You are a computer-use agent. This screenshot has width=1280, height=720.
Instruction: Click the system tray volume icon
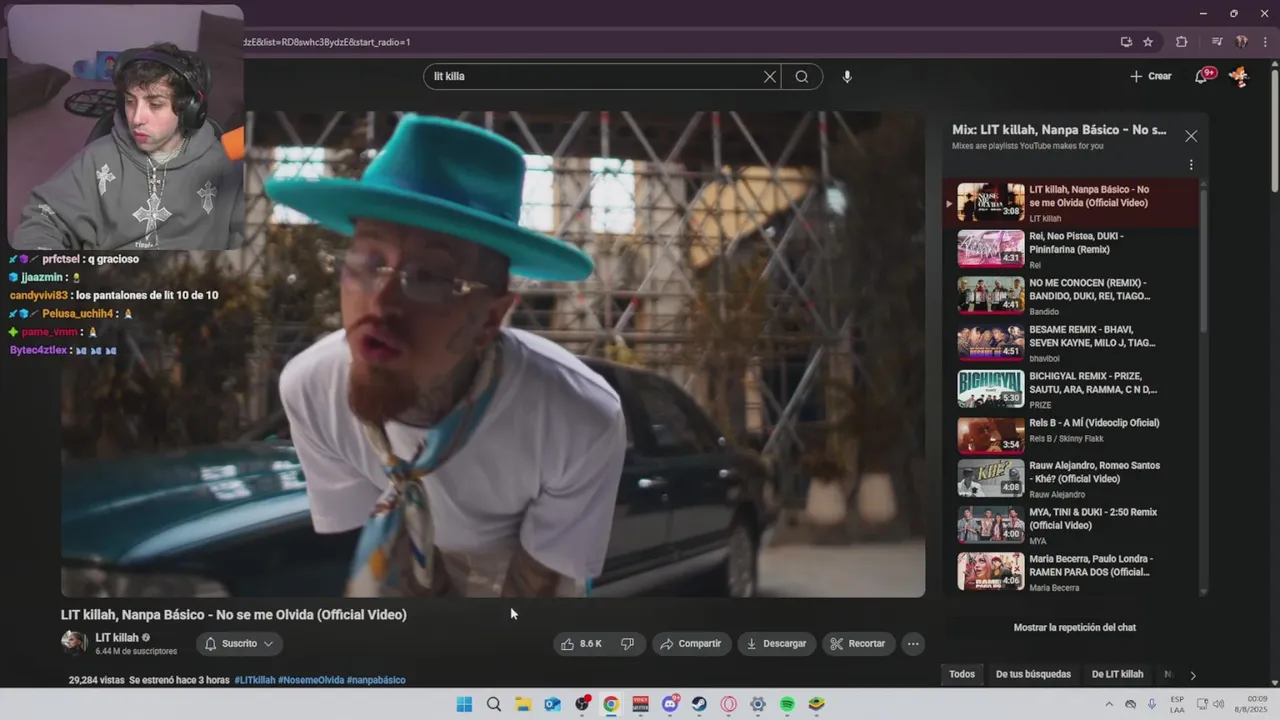1220,704
